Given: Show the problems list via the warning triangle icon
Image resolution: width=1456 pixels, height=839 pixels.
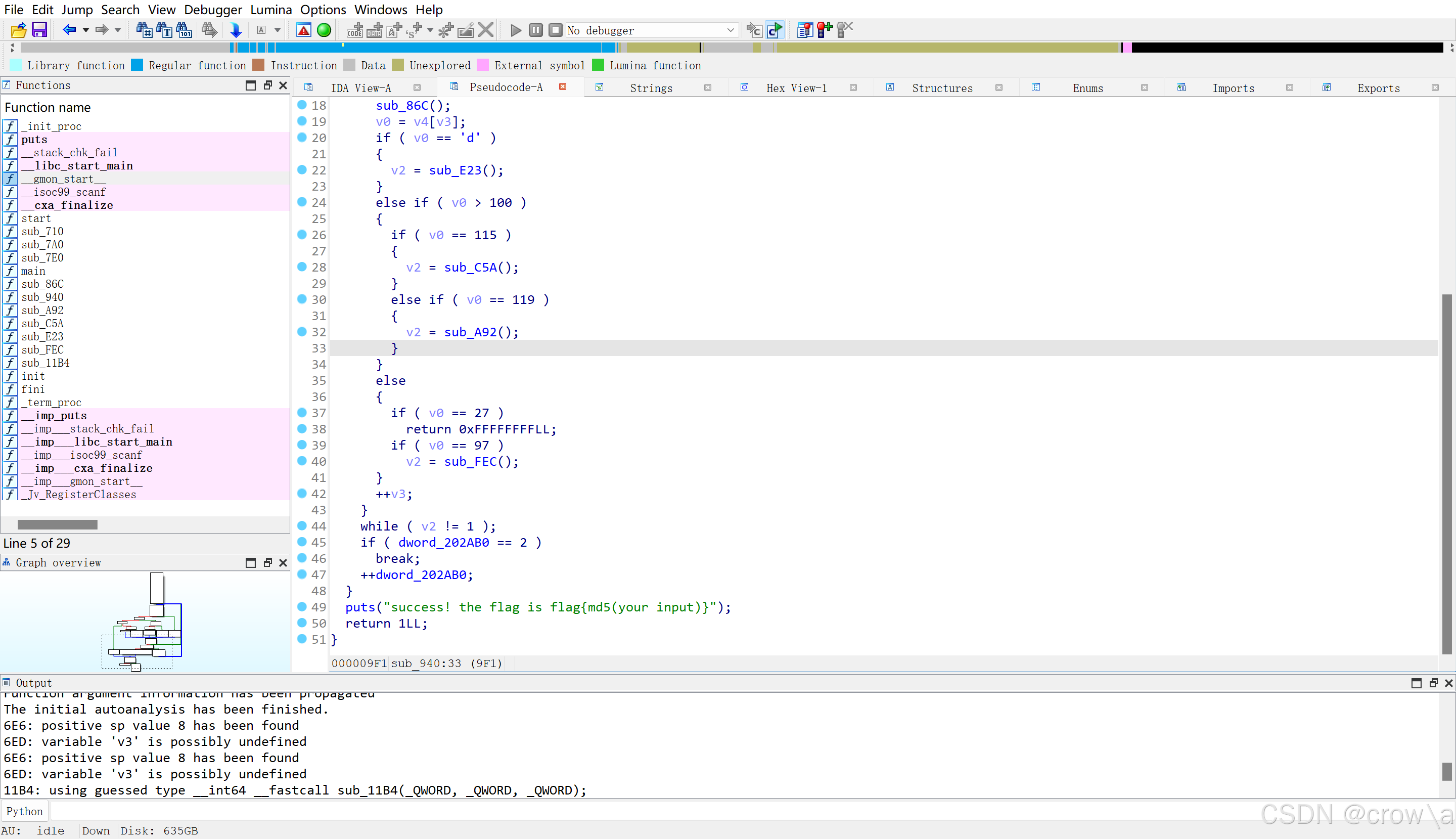Looking at the screenshot, I should tap(303, 30).
